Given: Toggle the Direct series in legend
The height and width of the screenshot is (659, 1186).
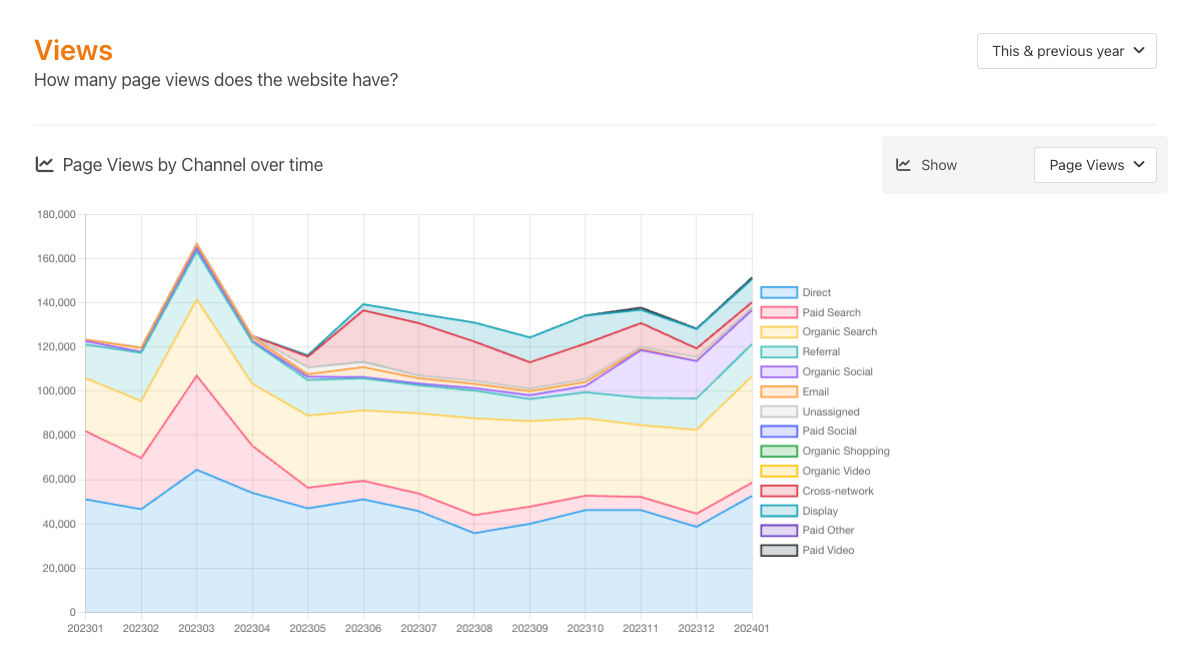Looking at the screenshot, I should [816, 293].
